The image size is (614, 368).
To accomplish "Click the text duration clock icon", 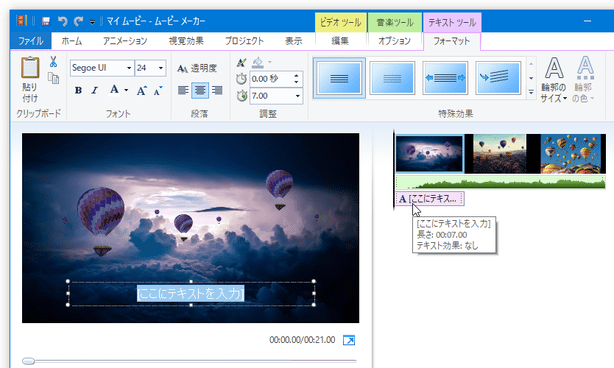I will click(x=242, y=96).
